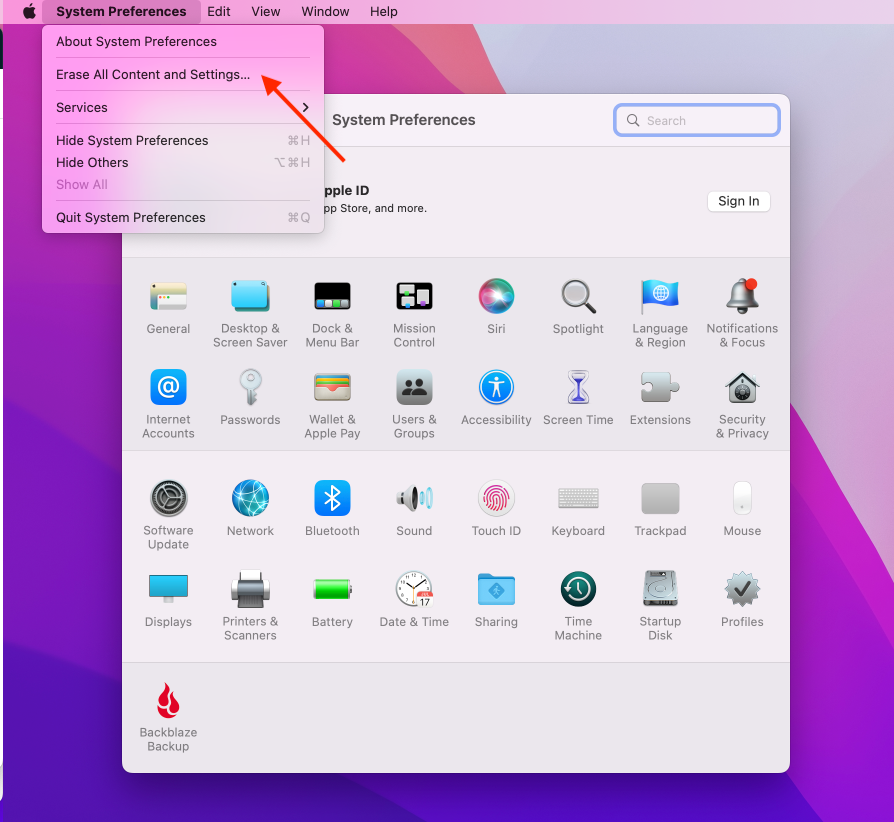Select Erase All Content and Settings

pos(183,75)
